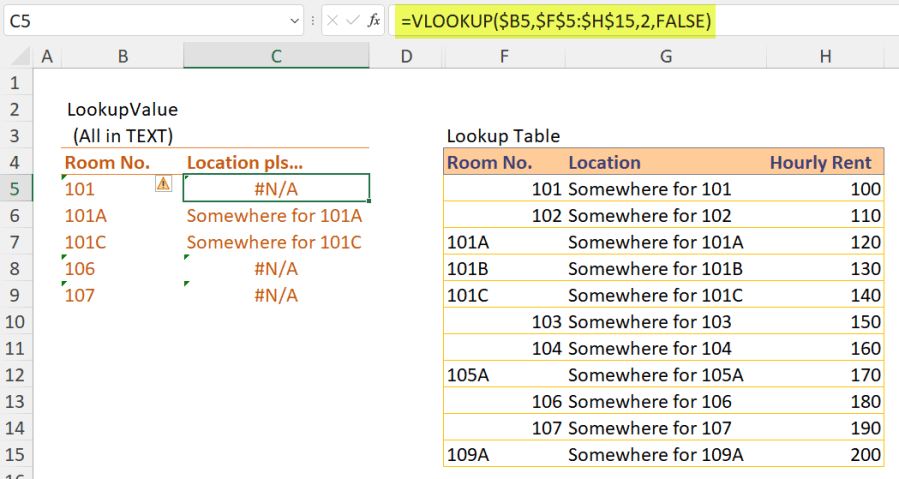Click the VLOOKUP formula in the formula bar
The height and width of the screenshot is (479, 899).
555,20
